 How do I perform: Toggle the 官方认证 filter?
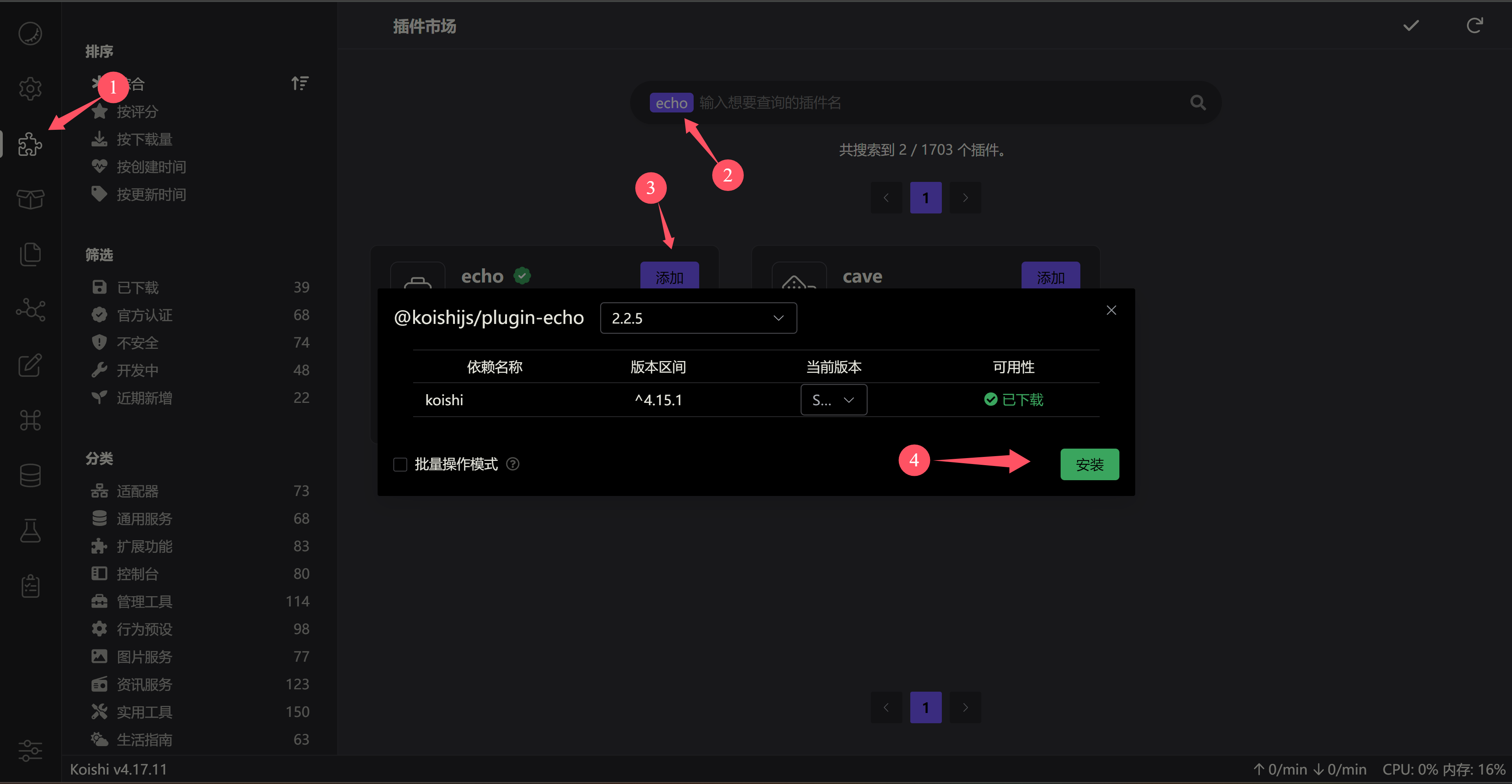click(x=144, y=315)
